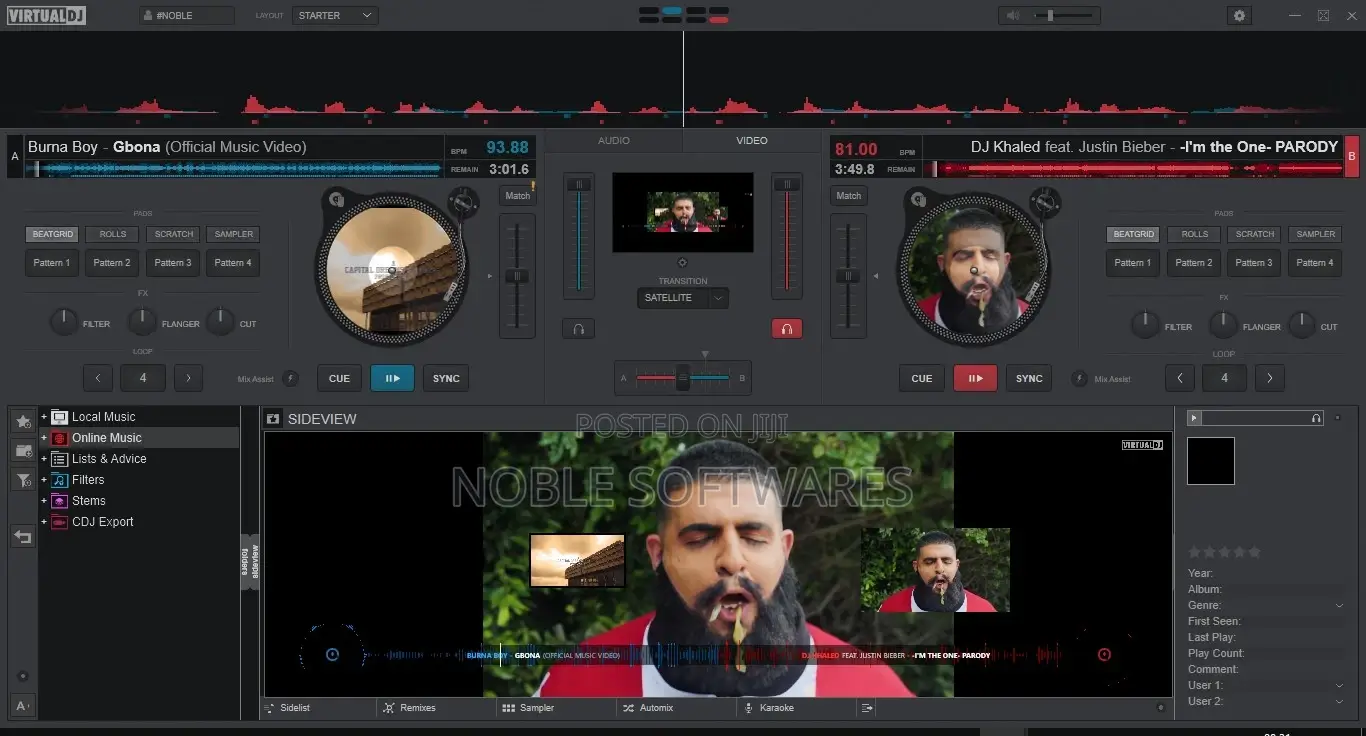Select SAMPLER pads mode on deck B
The image size is (1366, 736).
1315,234
